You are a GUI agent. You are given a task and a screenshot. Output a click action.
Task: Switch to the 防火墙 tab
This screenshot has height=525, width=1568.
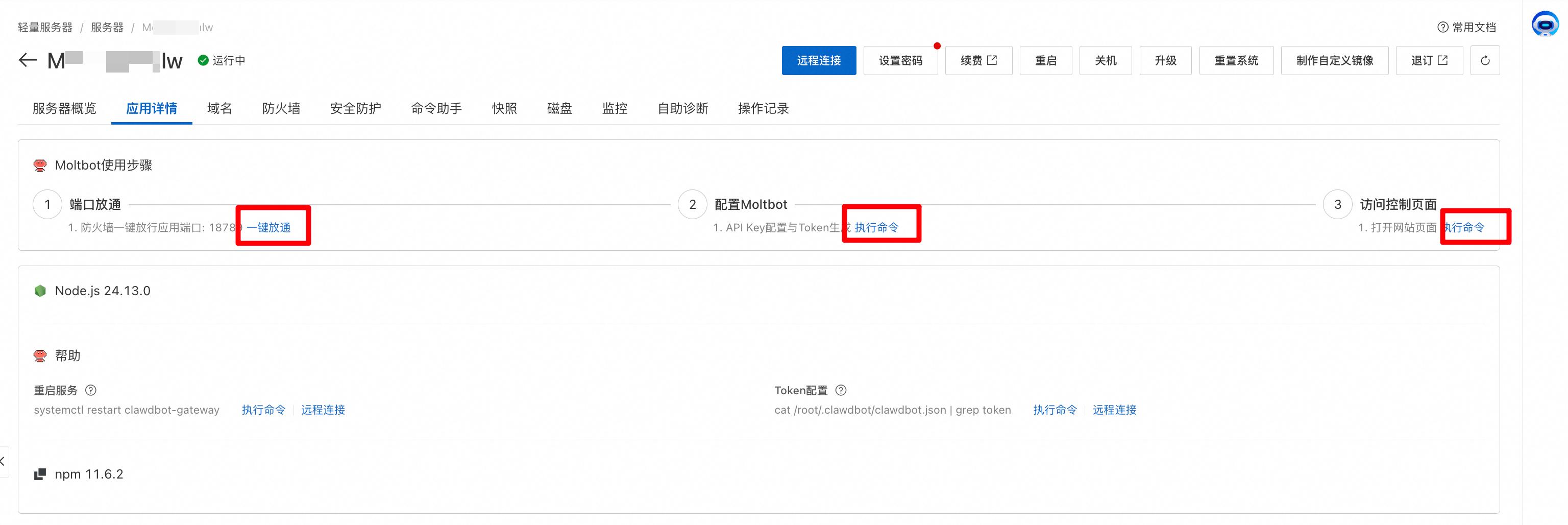click(x=281, y=108)
